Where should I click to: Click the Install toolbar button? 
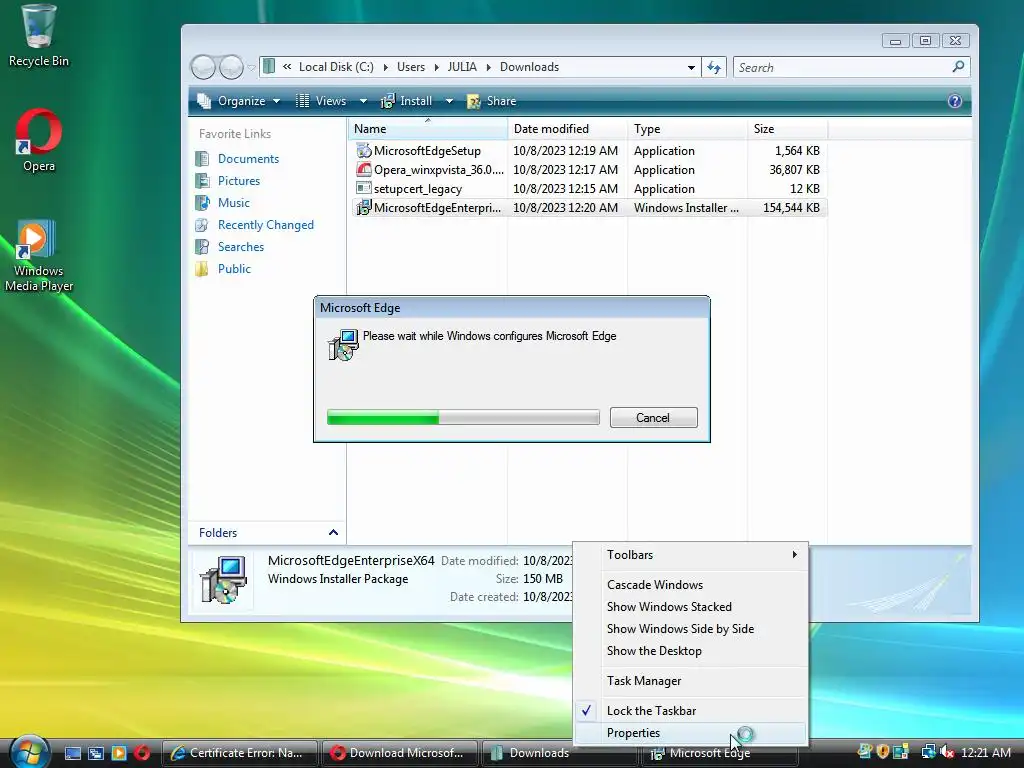(407, 101)
